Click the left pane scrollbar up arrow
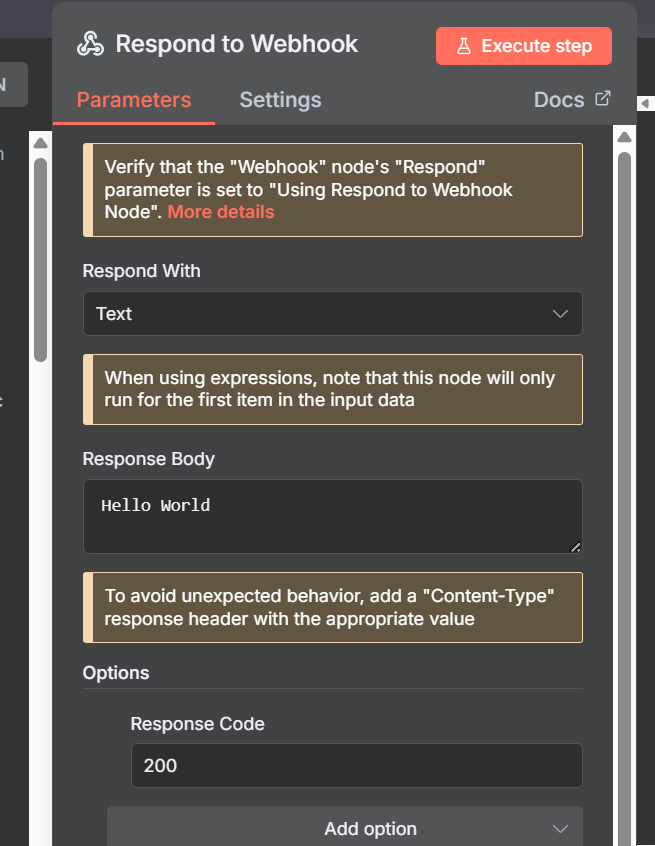 [40, 144]
